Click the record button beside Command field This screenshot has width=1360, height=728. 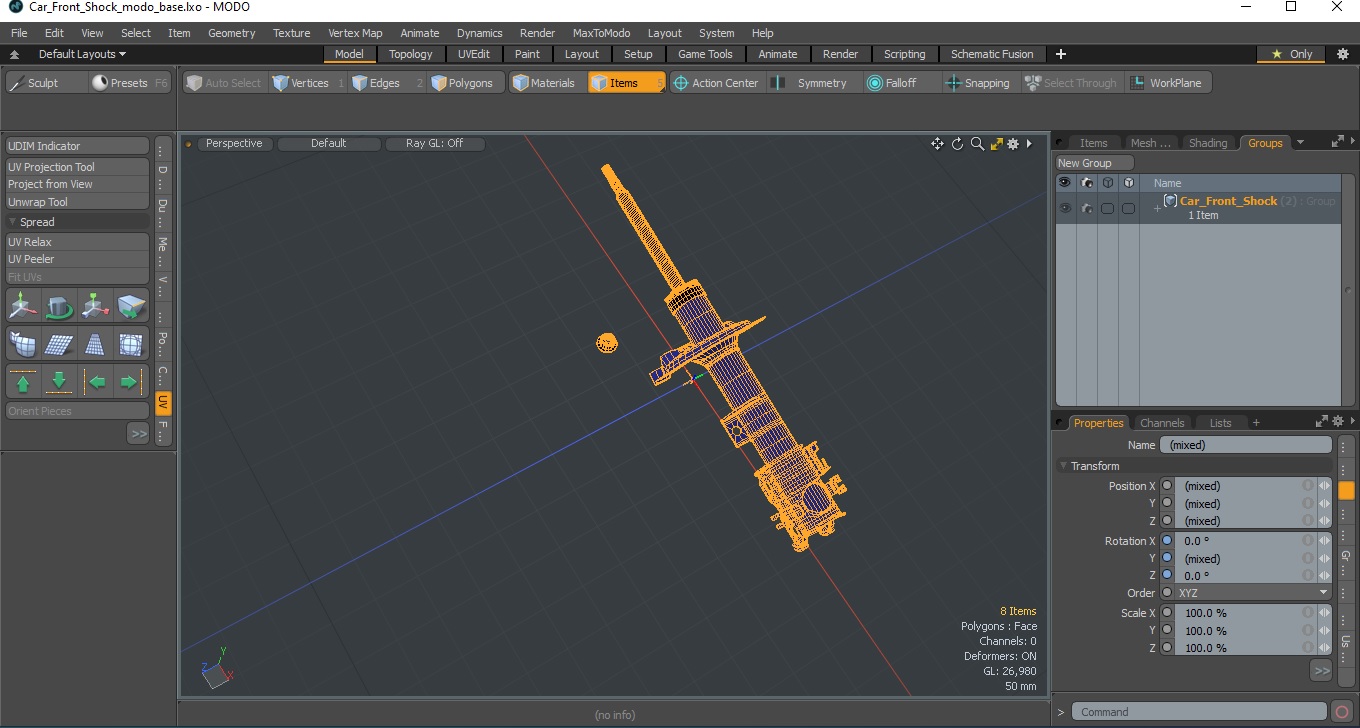click(1342, 712)
